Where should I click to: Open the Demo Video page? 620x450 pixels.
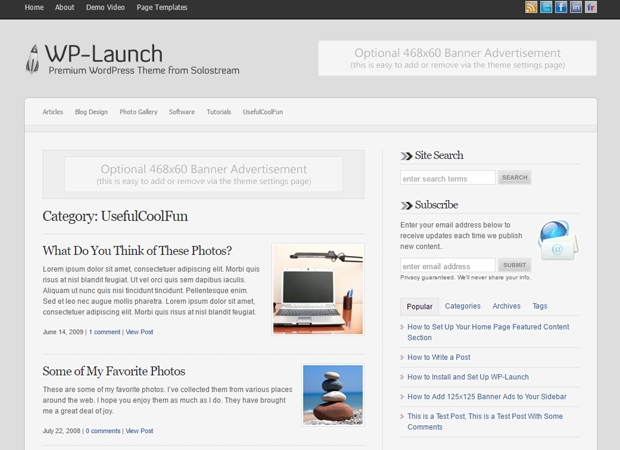pos(105,7)
